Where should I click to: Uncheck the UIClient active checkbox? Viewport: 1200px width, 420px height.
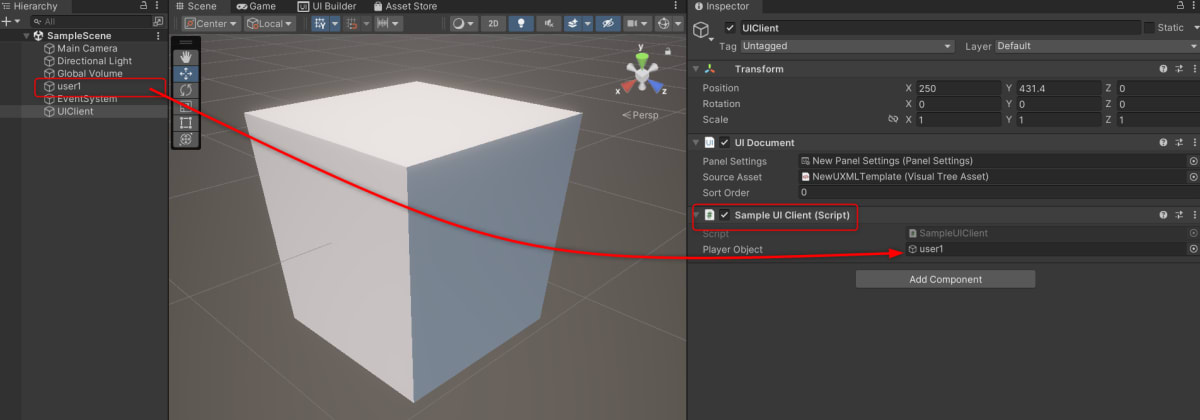point(730,27)
